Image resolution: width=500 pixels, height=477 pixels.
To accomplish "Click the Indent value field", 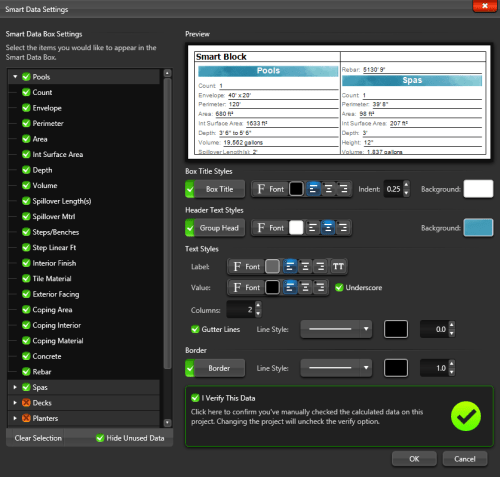I will point(393,189).
